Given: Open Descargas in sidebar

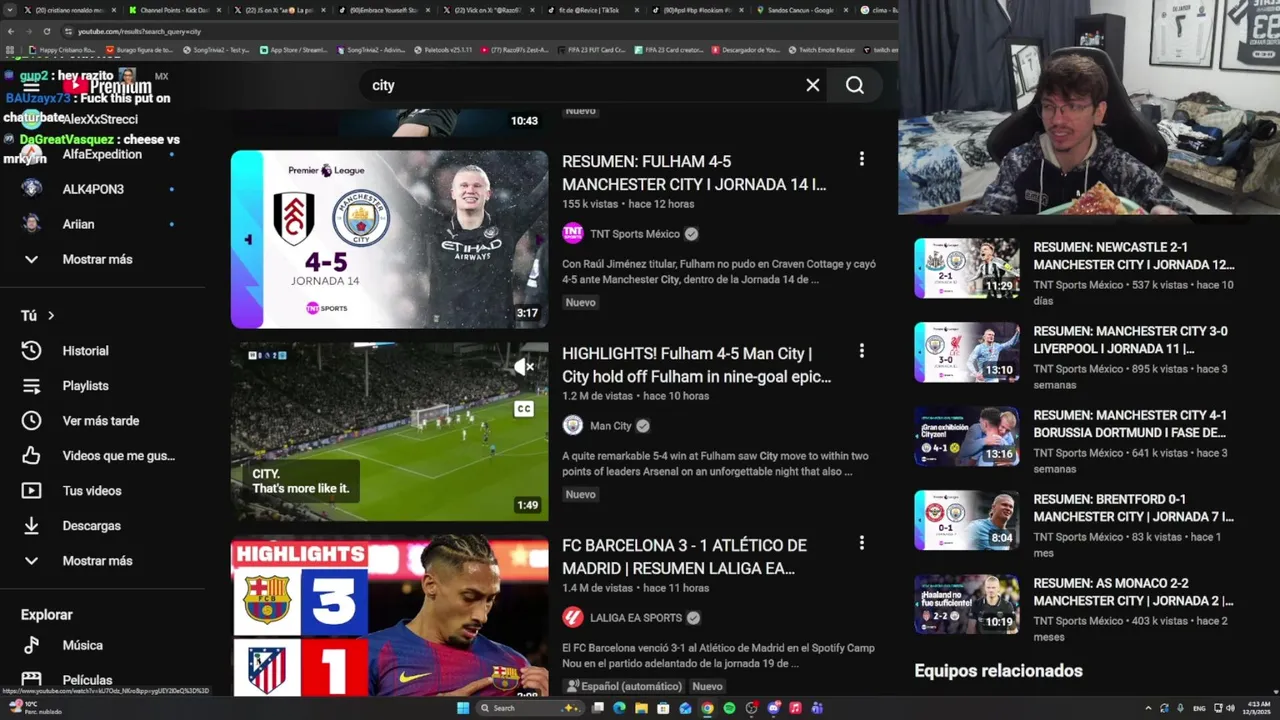Looking at the screenshot, I should coord(90,526).
